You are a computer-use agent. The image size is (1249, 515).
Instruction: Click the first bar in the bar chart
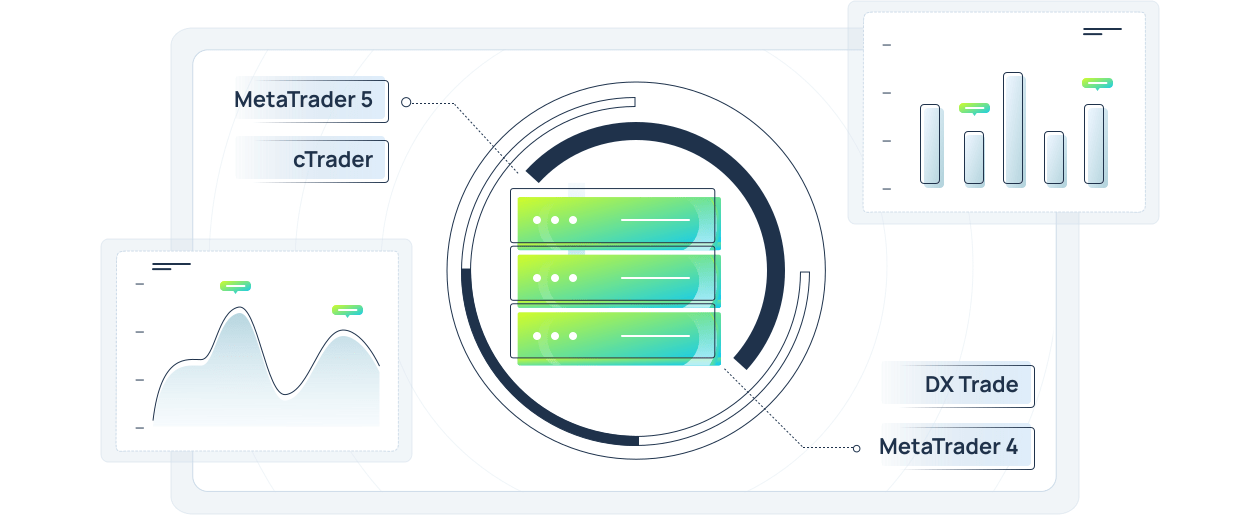[x=930, y=144]
